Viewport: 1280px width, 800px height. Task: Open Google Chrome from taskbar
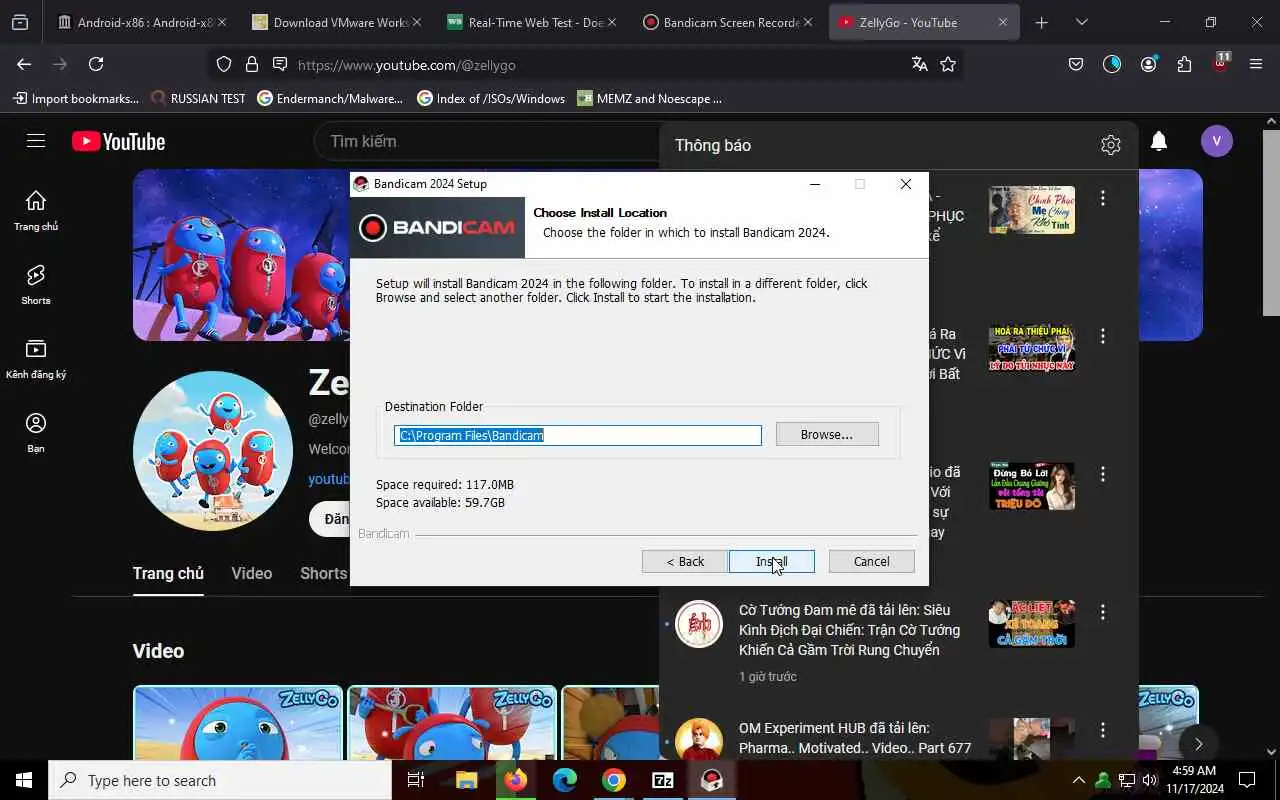tap(614, 780)
